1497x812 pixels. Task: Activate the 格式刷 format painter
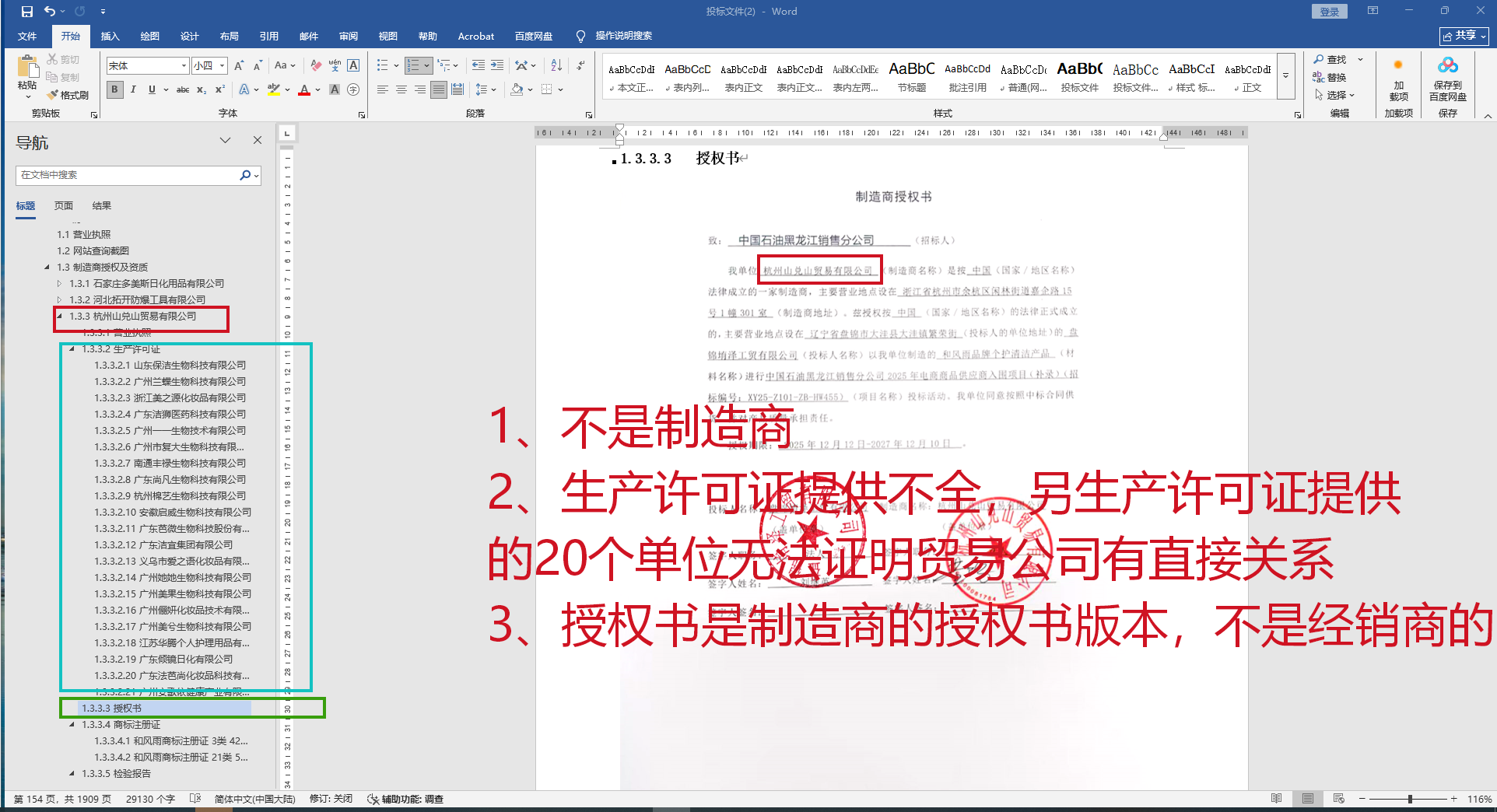click(x=68, y=95)
